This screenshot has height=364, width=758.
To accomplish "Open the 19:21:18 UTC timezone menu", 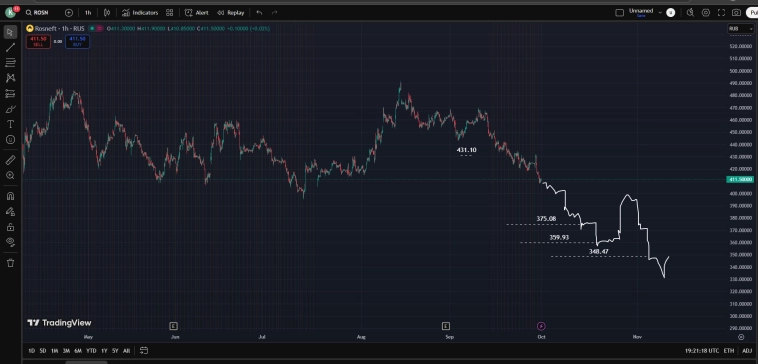I will pos(702,350).
